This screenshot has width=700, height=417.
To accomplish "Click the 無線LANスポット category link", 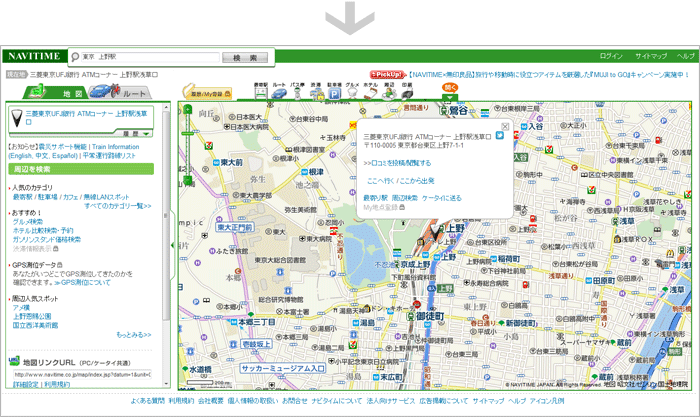I will pos(106,197).
